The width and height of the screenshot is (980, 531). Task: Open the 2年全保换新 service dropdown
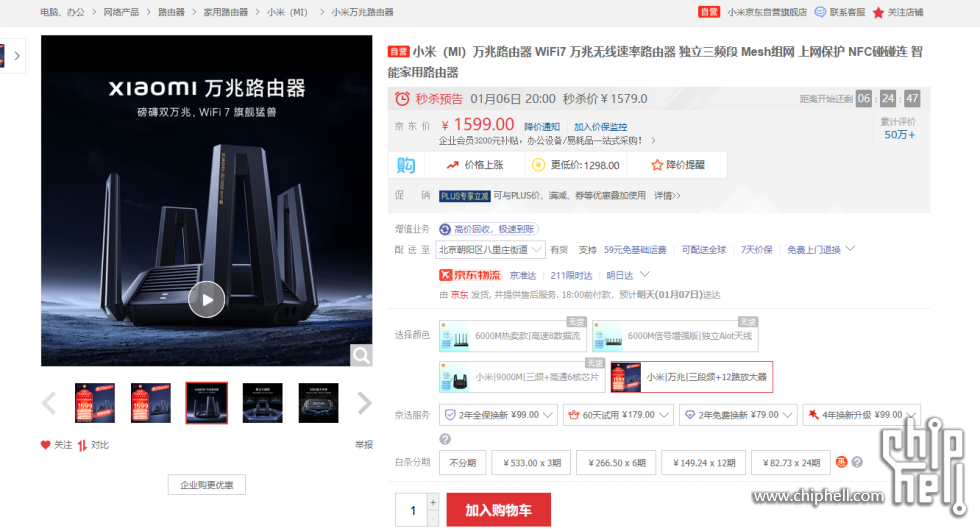(x=498, y=415)
